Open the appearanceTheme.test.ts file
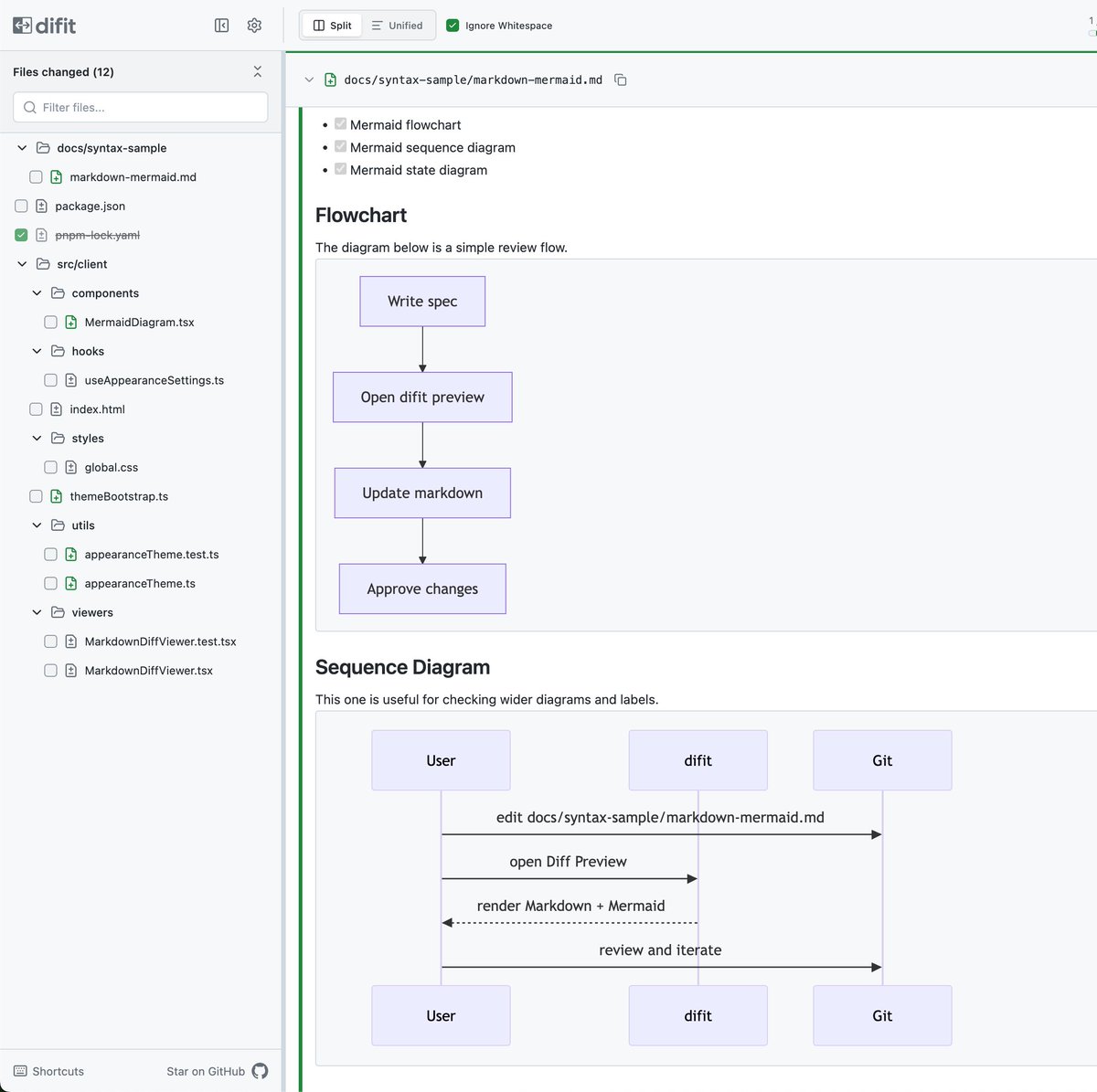 click(x=152, y=555)
